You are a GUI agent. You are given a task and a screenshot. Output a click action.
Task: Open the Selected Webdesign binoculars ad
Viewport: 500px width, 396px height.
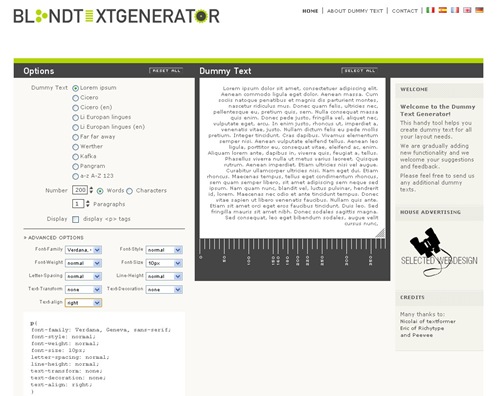[x=439, y=253]
